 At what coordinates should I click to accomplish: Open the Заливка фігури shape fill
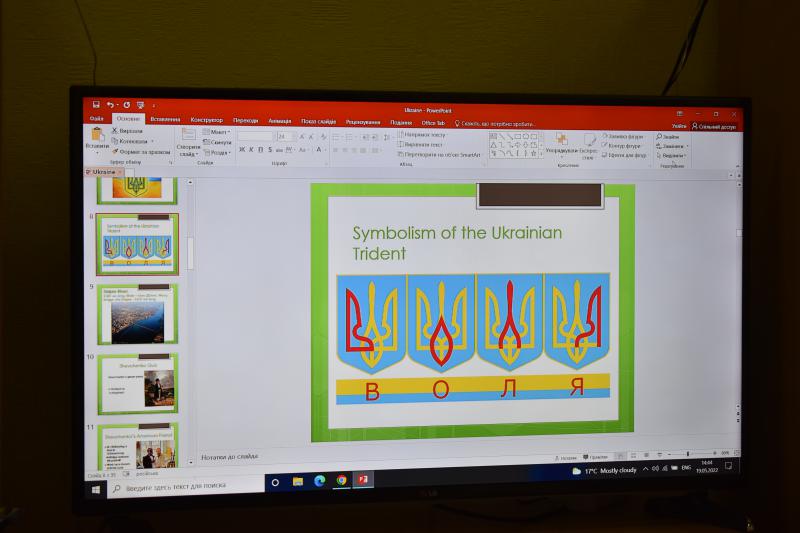click(622, 136)
